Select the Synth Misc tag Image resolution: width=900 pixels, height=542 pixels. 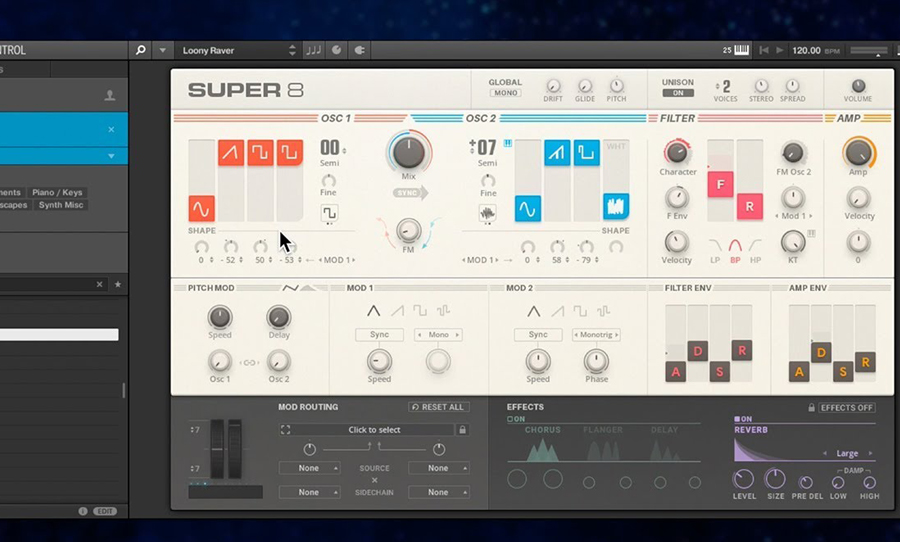(x=61, y=205)
